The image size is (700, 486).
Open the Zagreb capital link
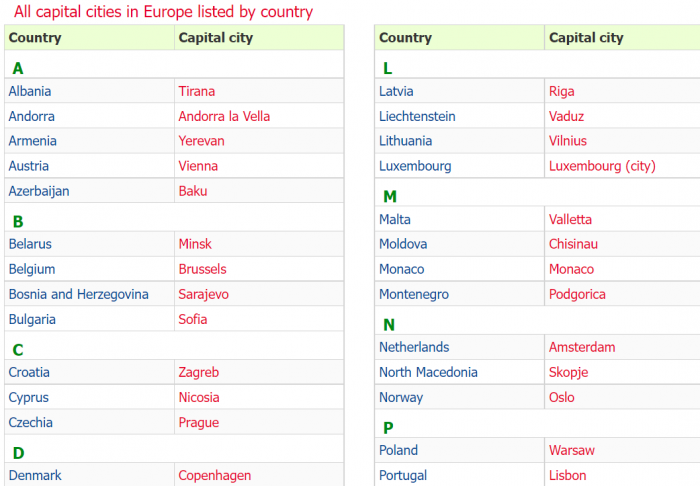199,372
